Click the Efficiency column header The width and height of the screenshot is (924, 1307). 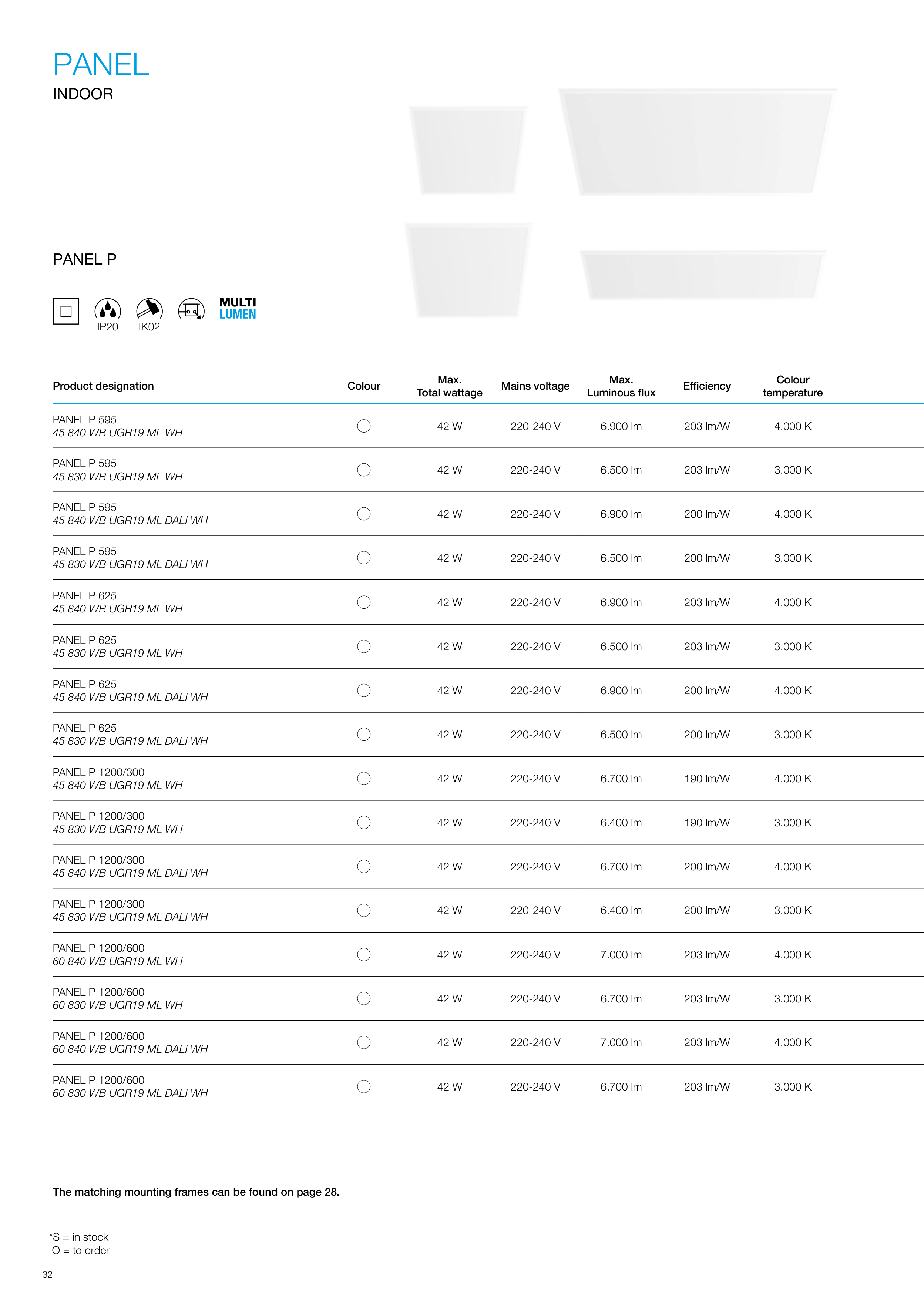click(706, 386)
